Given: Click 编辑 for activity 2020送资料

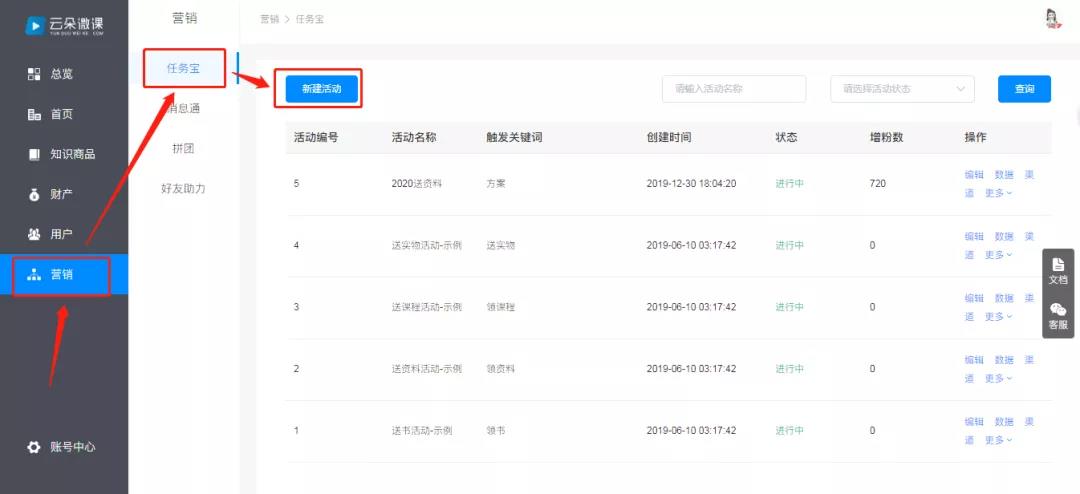Looking at the screenshot, I should tap(974, 175).
